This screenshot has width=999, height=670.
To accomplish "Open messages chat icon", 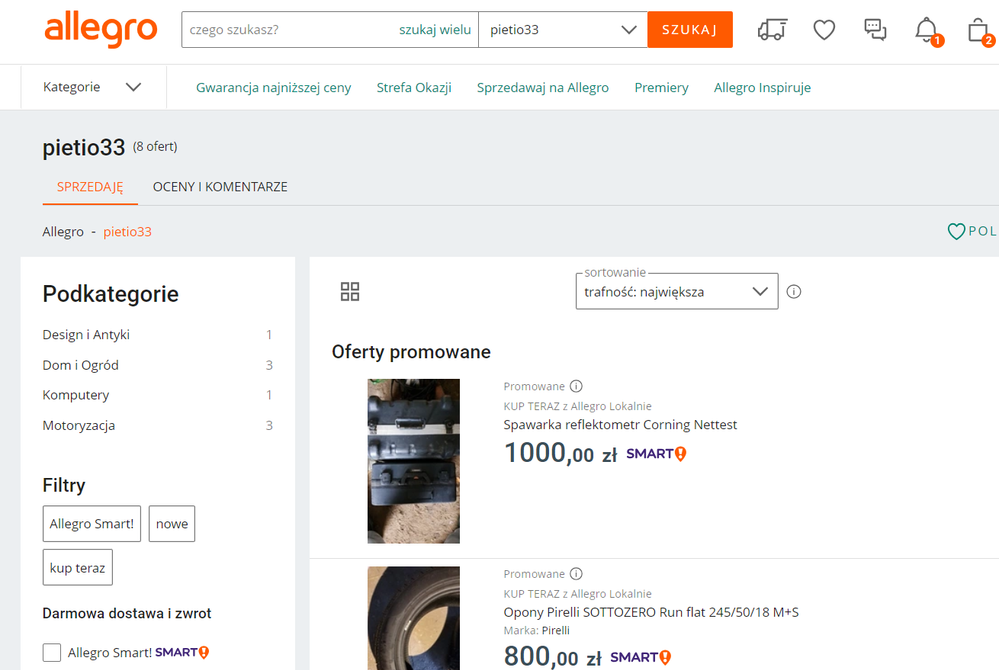I will pyautogui.click(x=875, y=29).
